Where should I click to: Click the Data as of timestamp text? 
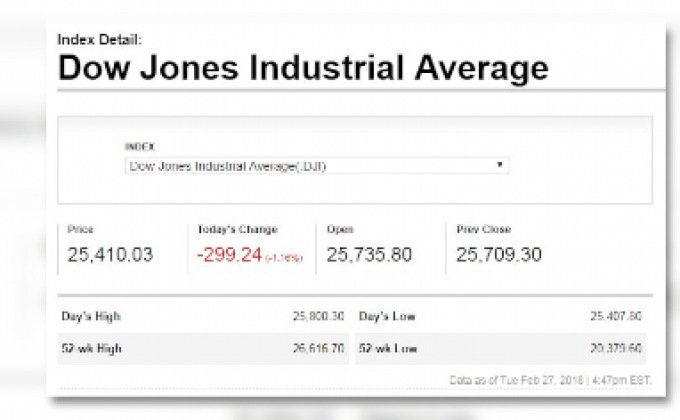click(x=550, y=380)
